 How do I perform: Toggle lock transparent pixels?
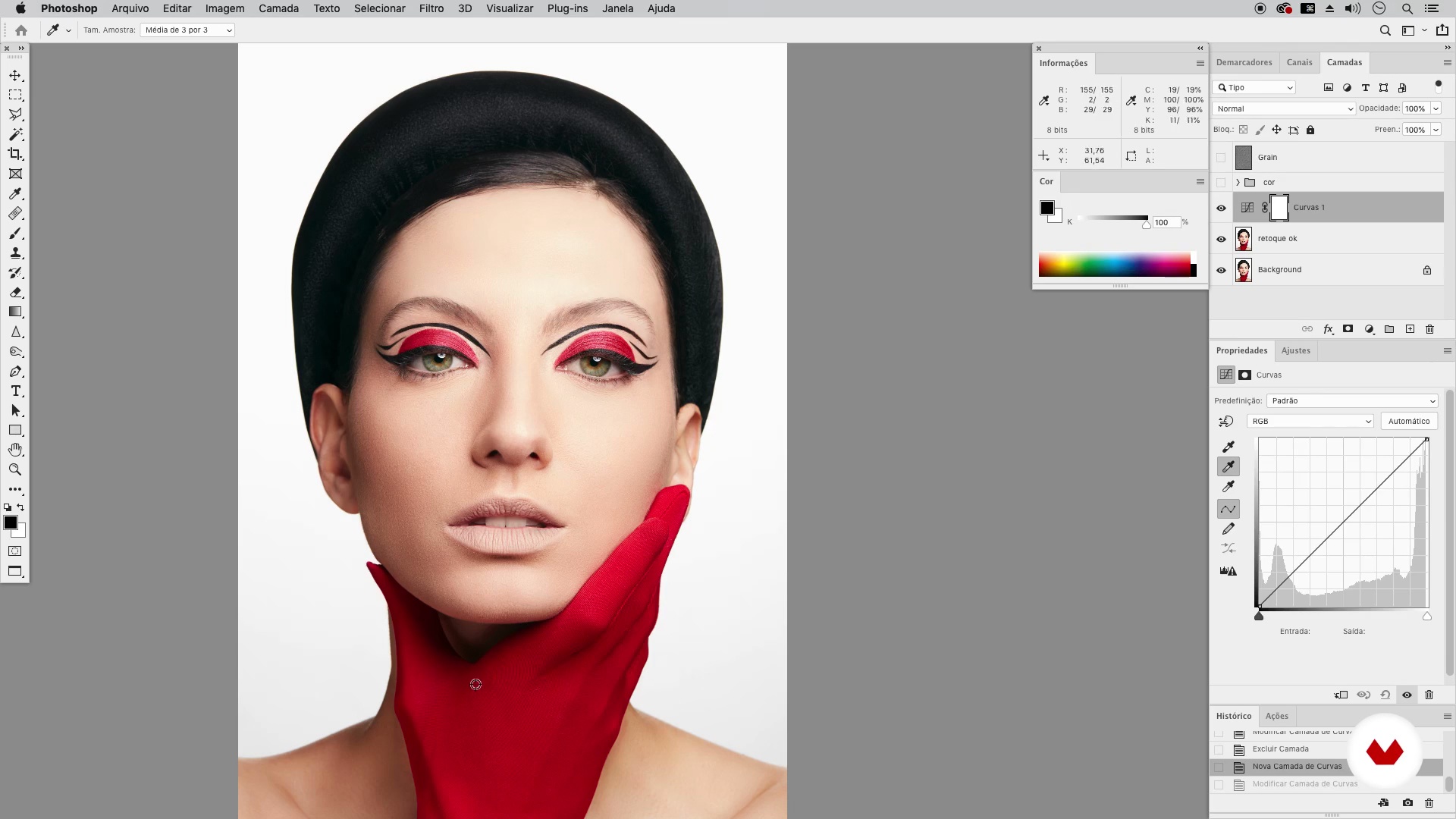1243,130
